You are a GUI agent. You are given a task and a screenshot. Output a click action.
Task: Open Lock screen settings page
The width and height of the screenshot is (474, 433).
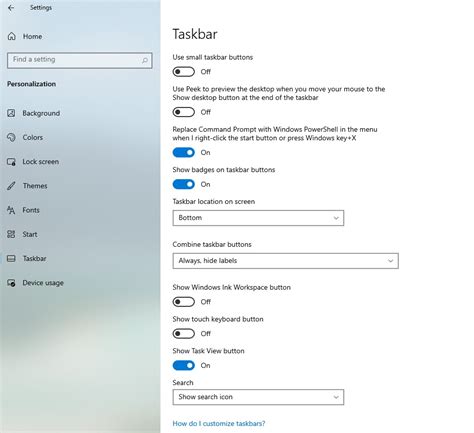(41, 162)
